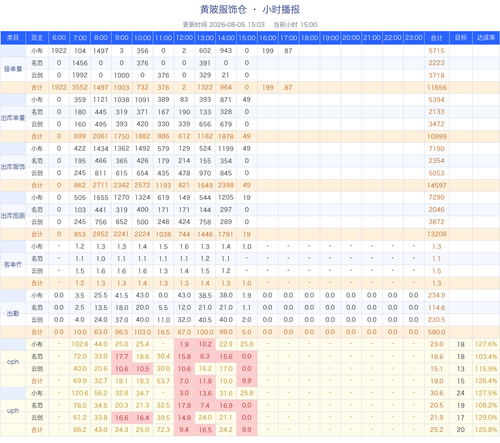
Task: Click the 7:00 column header
Action: coord(80,38)
